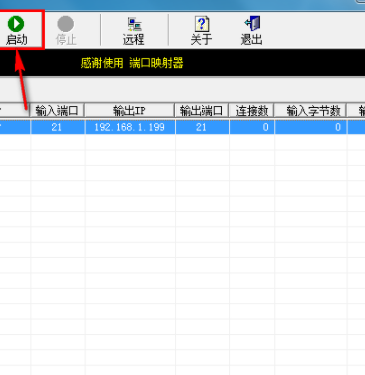The width and height of the screenshot is (365, 375).
Task: Sort by the 输出IP column header
Action: click(x=130, y=110)
